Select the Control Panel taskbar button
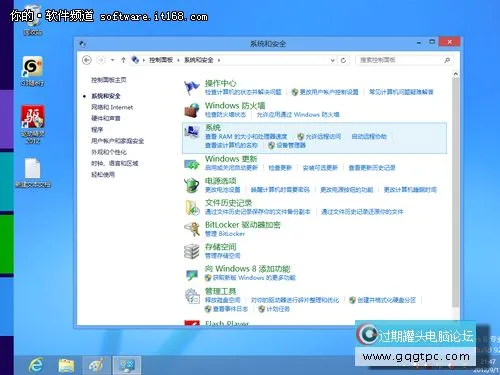The image size is (500, 375). pos(127,365)
